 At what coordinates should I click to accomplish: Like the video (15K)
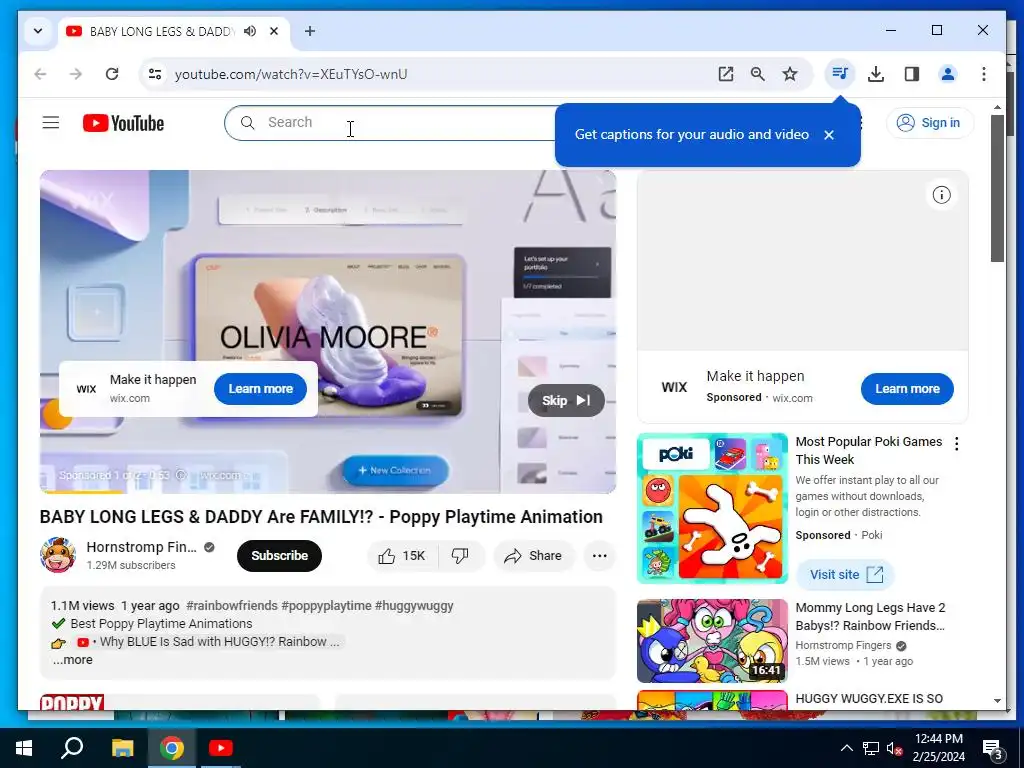[402, 556]
